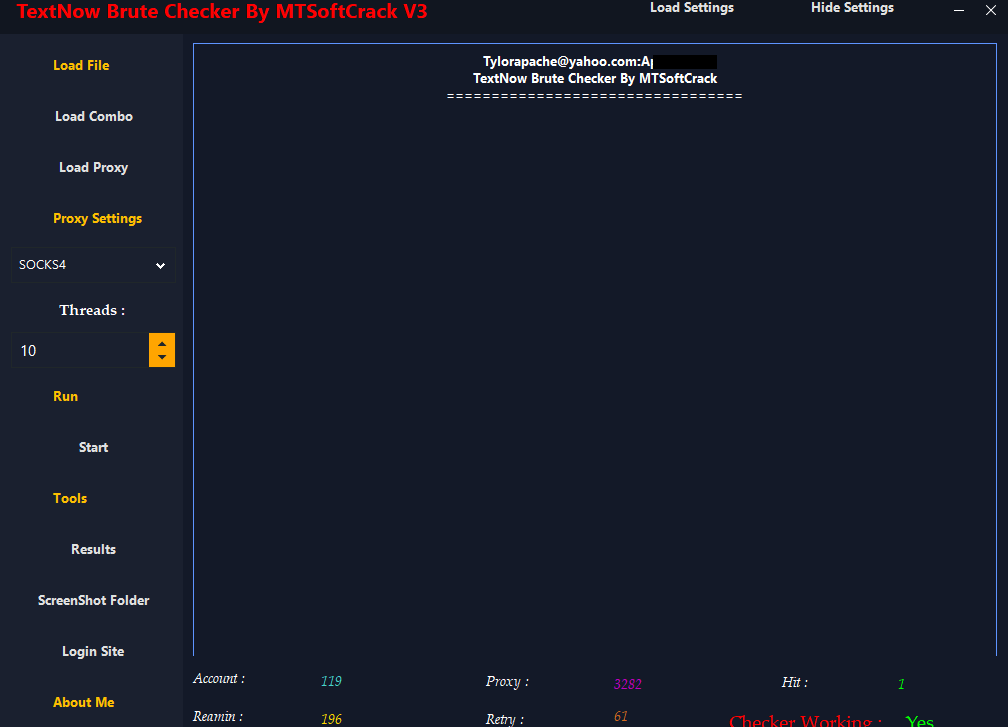Open the ScreenShot Folder
Viewport: 1008px width, 727px height.
tap(93, 600)
